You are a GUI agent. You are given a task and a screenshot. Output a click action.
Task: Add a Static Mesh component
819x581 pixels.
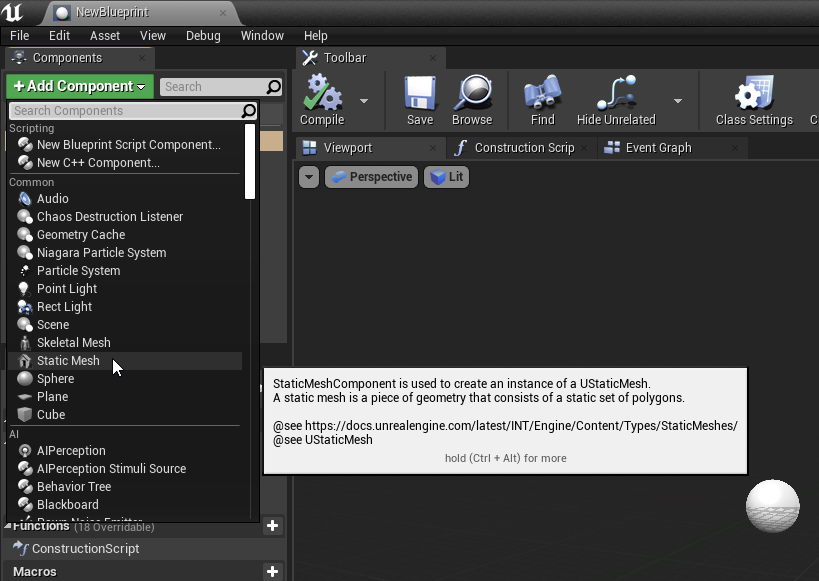click(125, 361)
